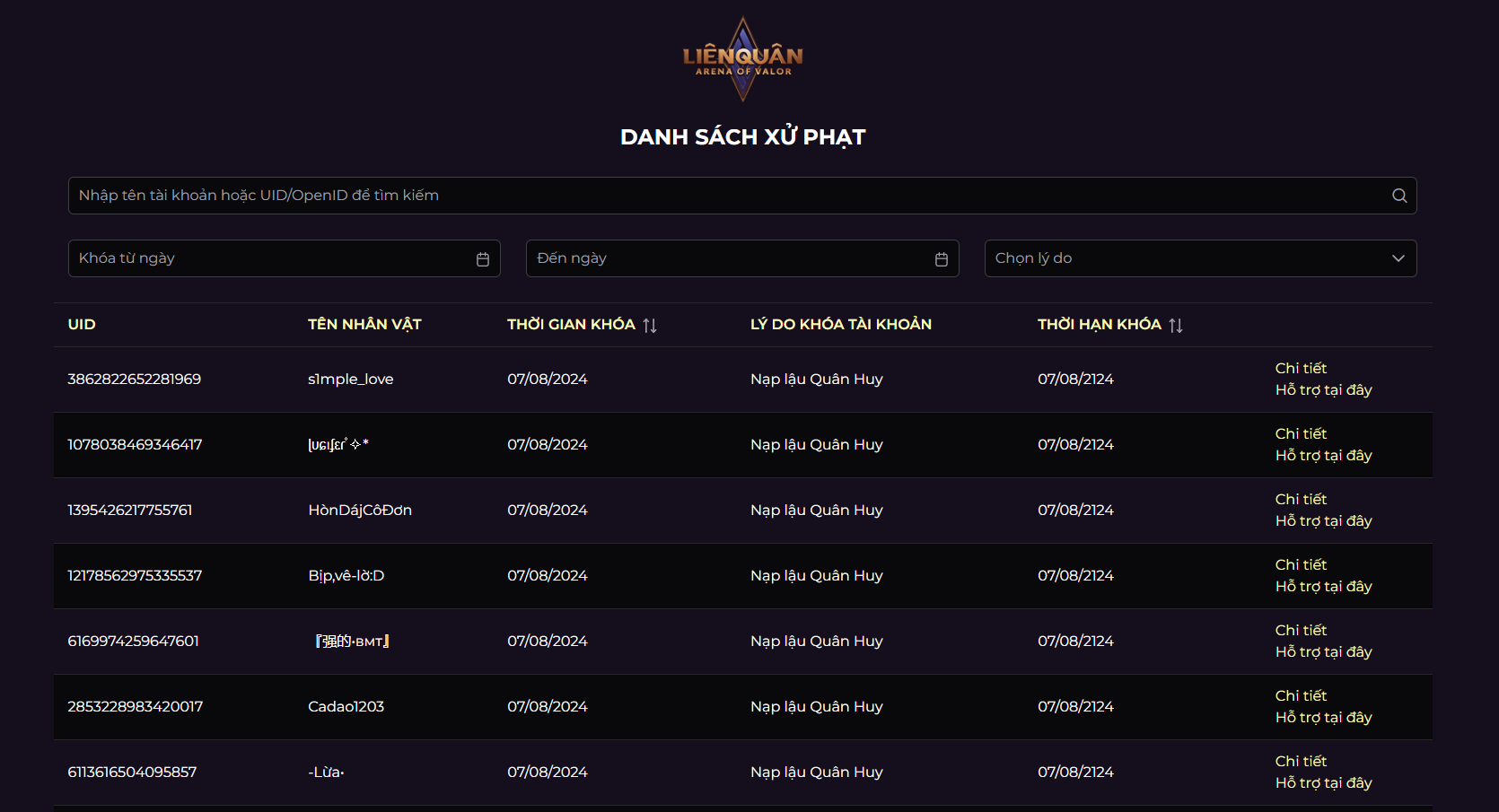Select the Đến ngày date field
Image resolution: width=1499 pixels, height=812 pixels.
727,258
